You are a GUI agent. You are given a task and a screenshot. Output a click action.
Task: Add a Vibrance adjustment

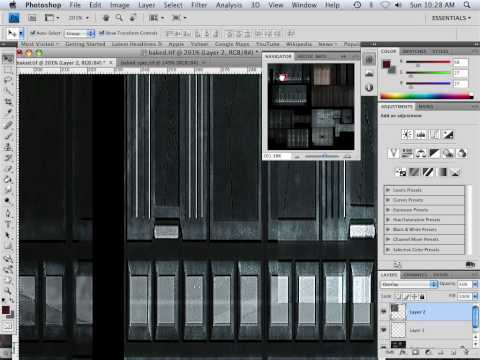click(x=393, y=153)
